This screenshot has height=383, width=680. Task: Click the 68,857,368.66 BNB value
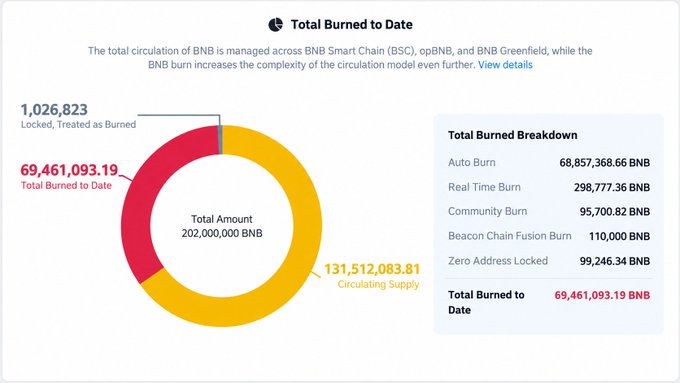(x=605, y=163)
